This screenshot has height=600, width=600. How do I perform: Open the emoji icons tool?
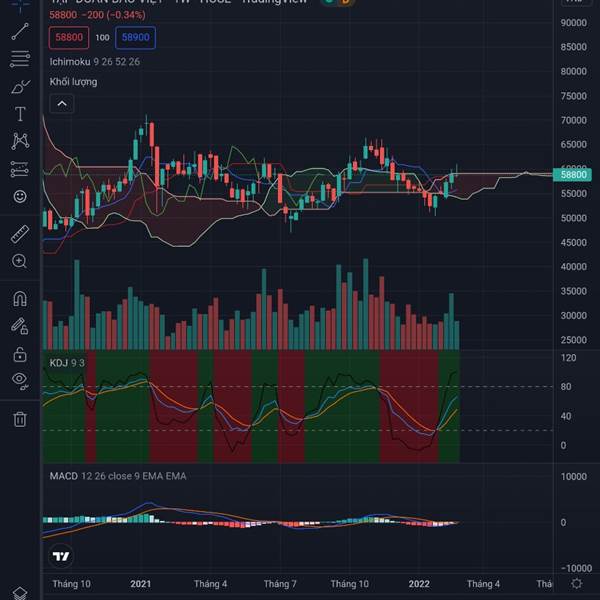[20, 197]
